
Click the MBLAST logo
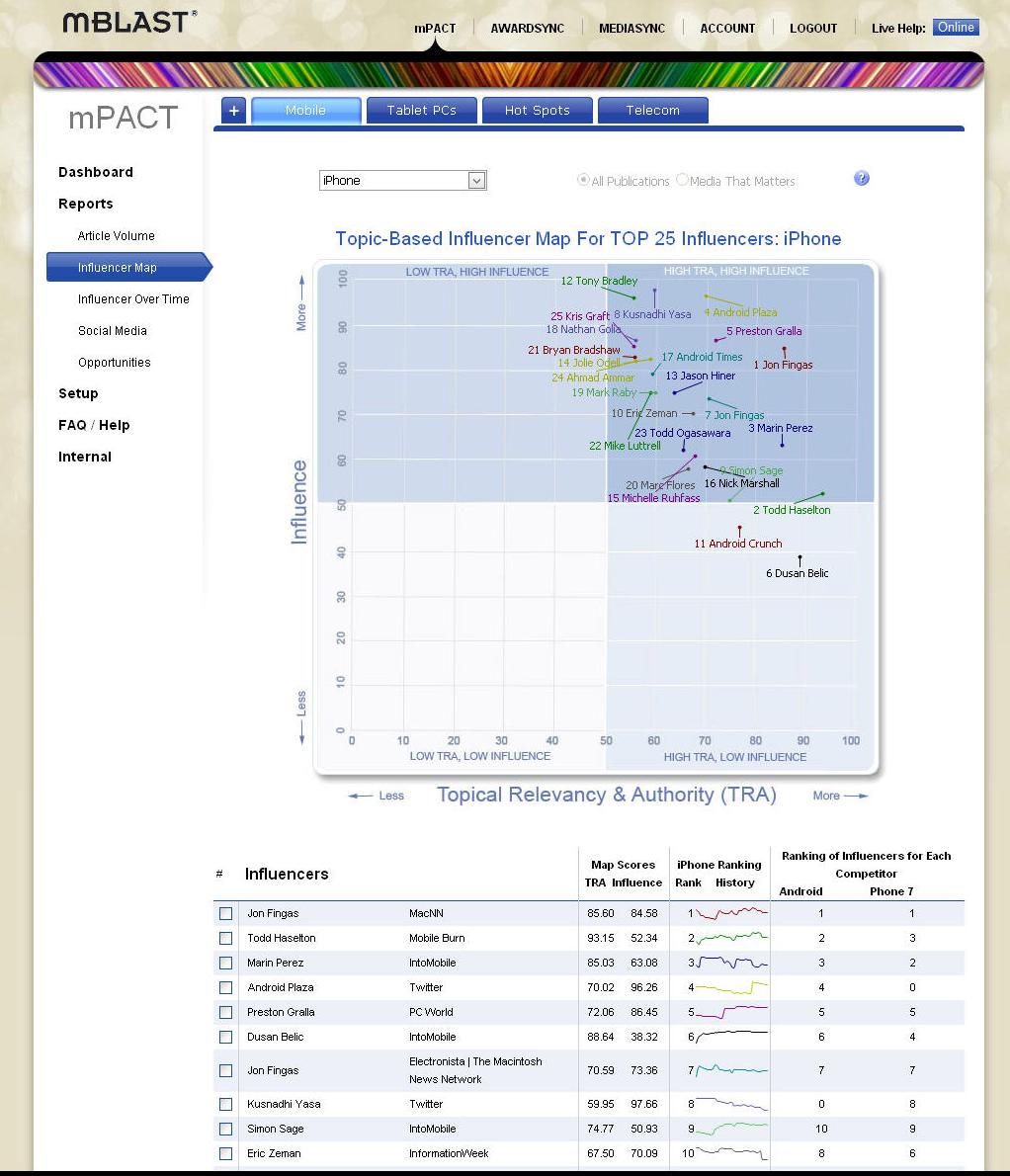click(129, 23)
